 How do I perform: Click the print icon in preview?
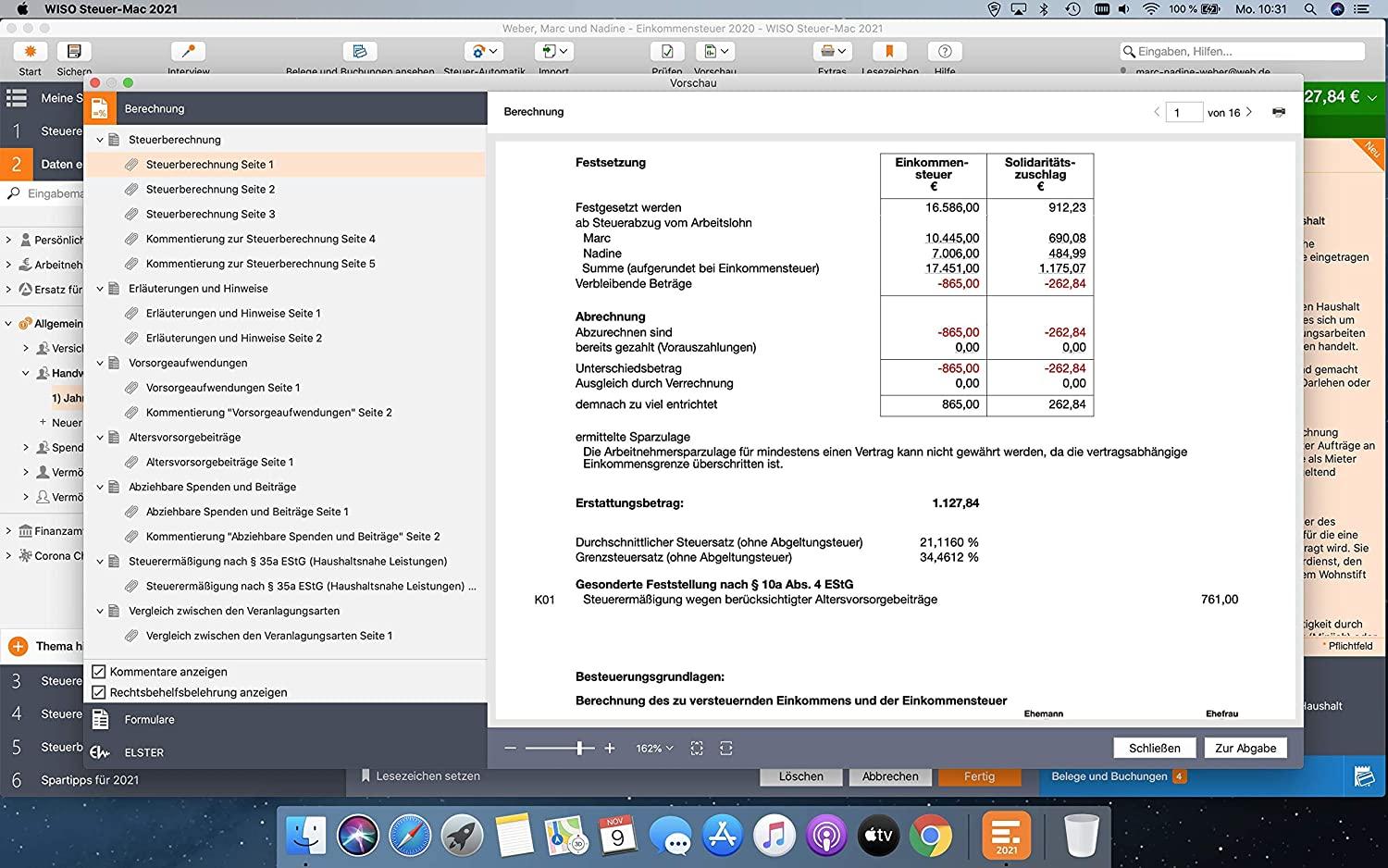[x=1279, y=112]
